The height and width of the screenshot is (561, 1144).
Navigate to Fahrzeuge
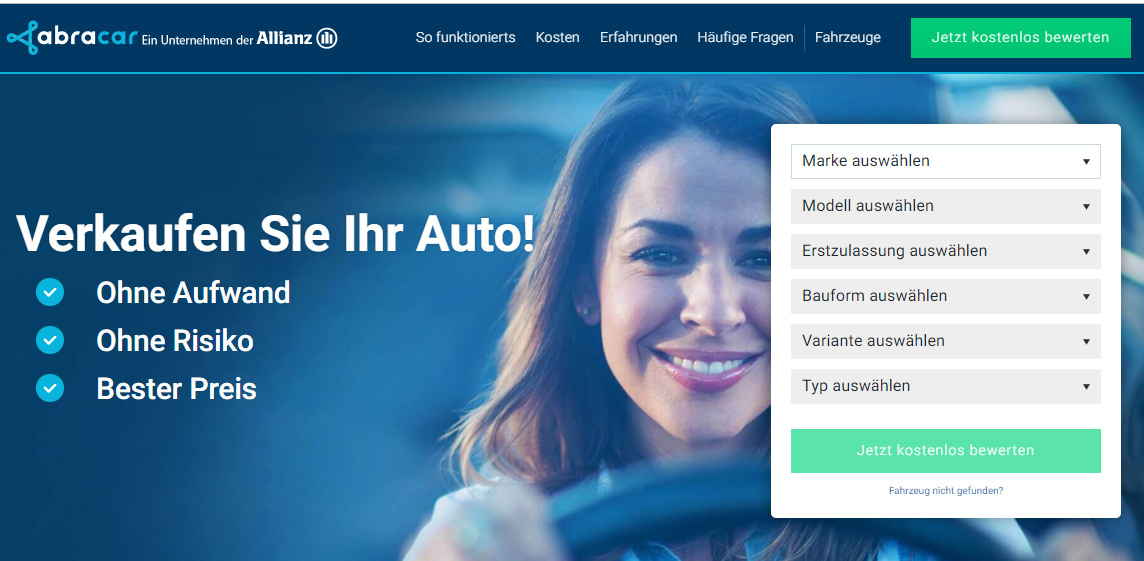click(848, 37)
